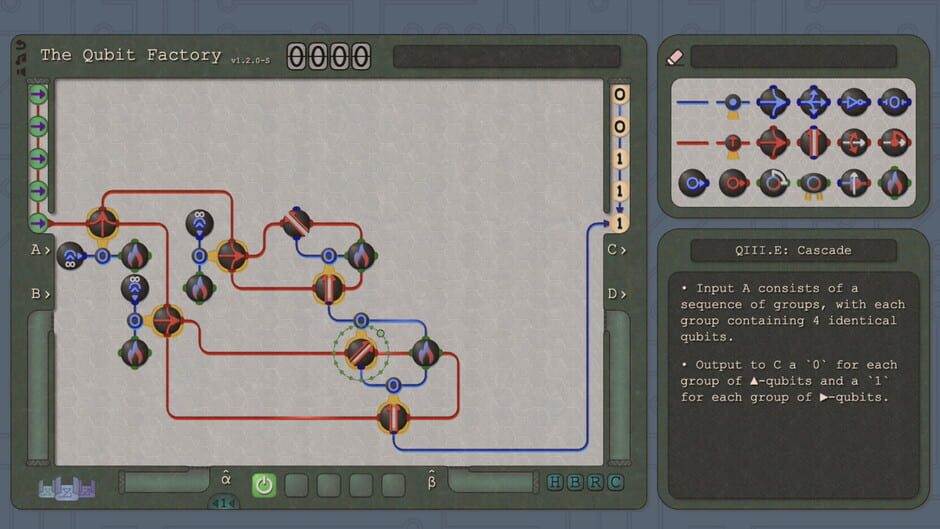Click the dark bar next to the eraser
940x529 pixels.
793,57
